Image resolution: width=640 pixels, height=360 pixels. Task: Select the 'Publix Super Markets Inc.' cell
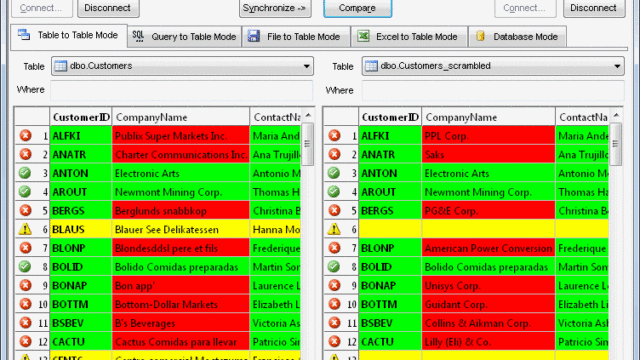pos(181,136)
